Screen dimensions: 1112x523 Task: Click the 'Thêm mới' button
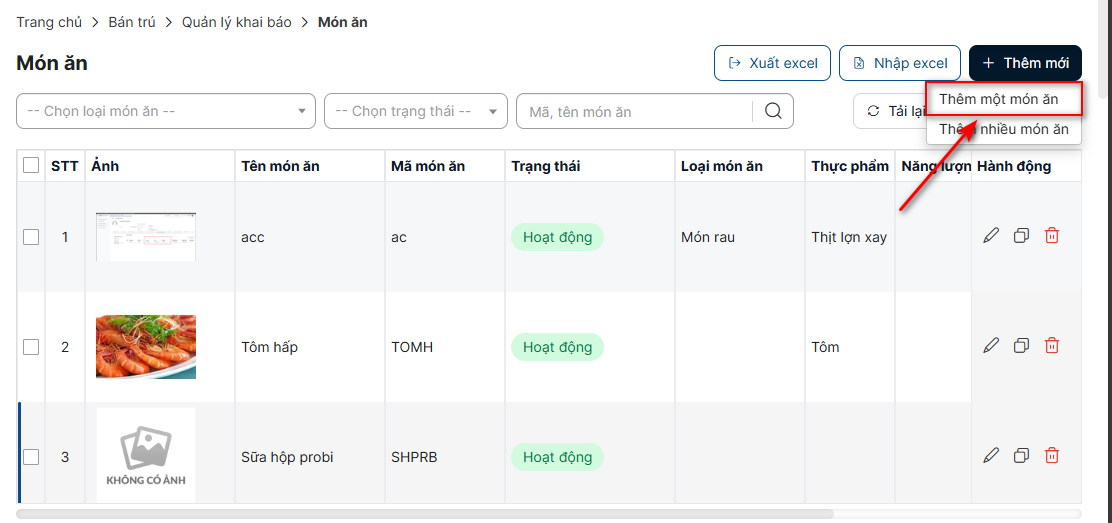click(x=1025, y=63)
